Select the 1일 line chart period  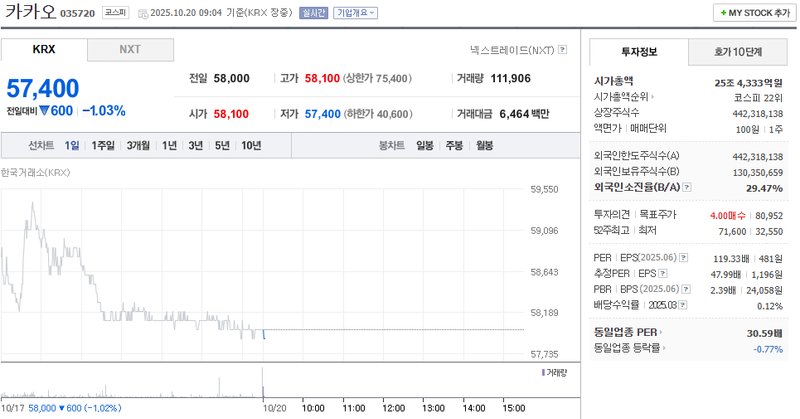click(72, 146)
